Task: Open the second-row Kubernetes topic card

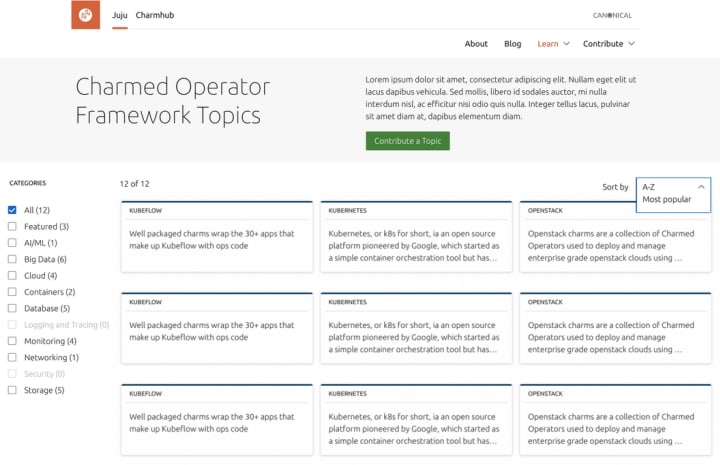Action: (416, 328)
